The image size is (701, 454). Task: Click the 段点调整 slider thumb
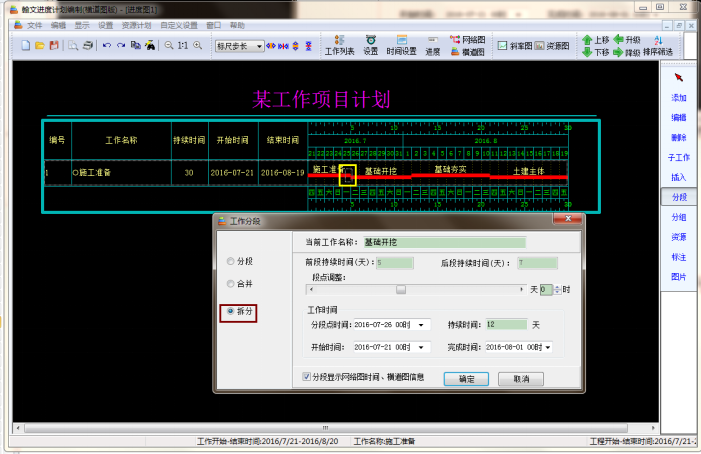click(x=401, y=289)
